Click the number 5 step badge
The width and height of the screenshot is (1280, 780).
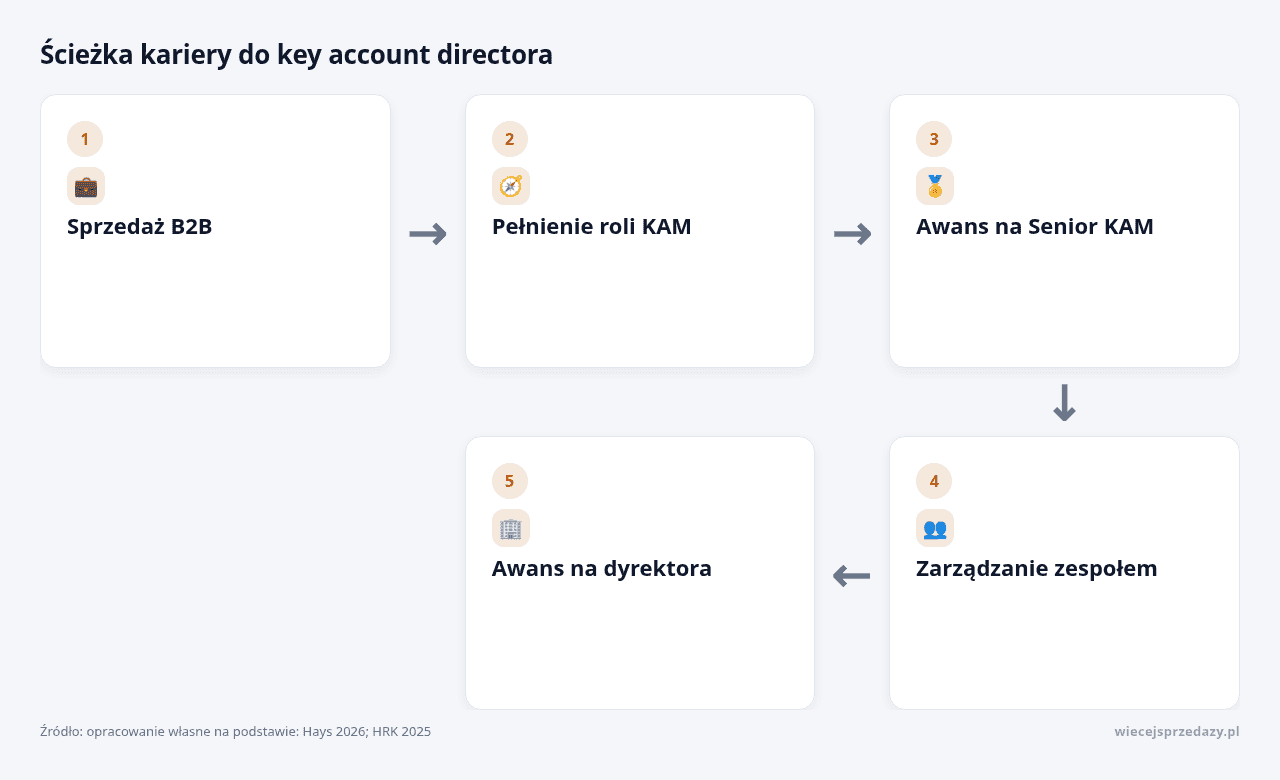point(510,481)
